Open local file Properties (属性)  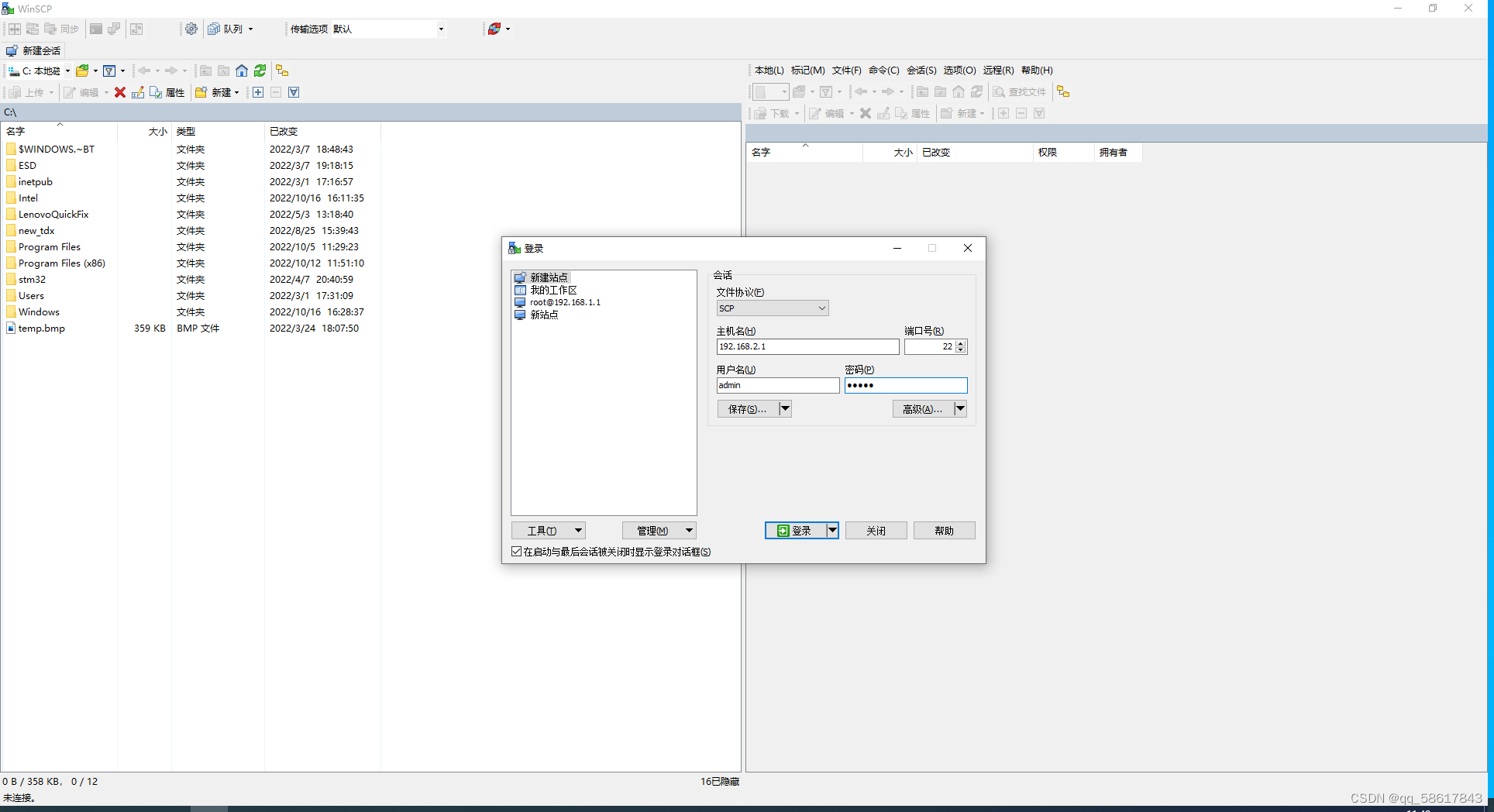coord(167,92)
